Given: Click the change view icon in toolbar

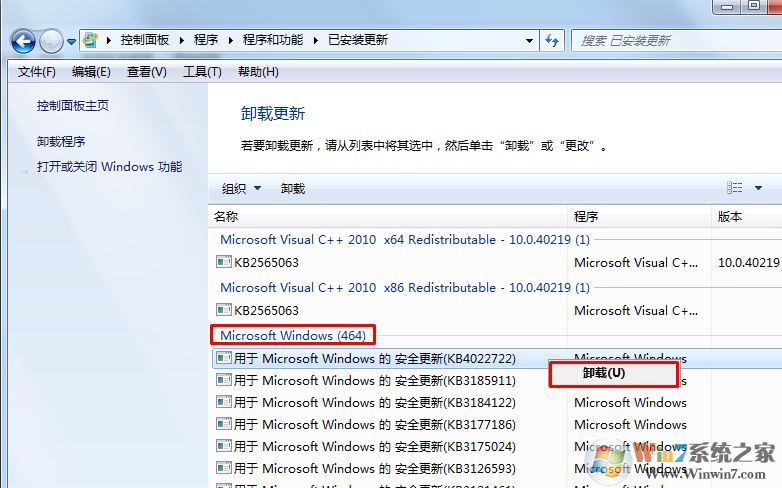Looking at the screenshot, I should (x=735, y=188).
